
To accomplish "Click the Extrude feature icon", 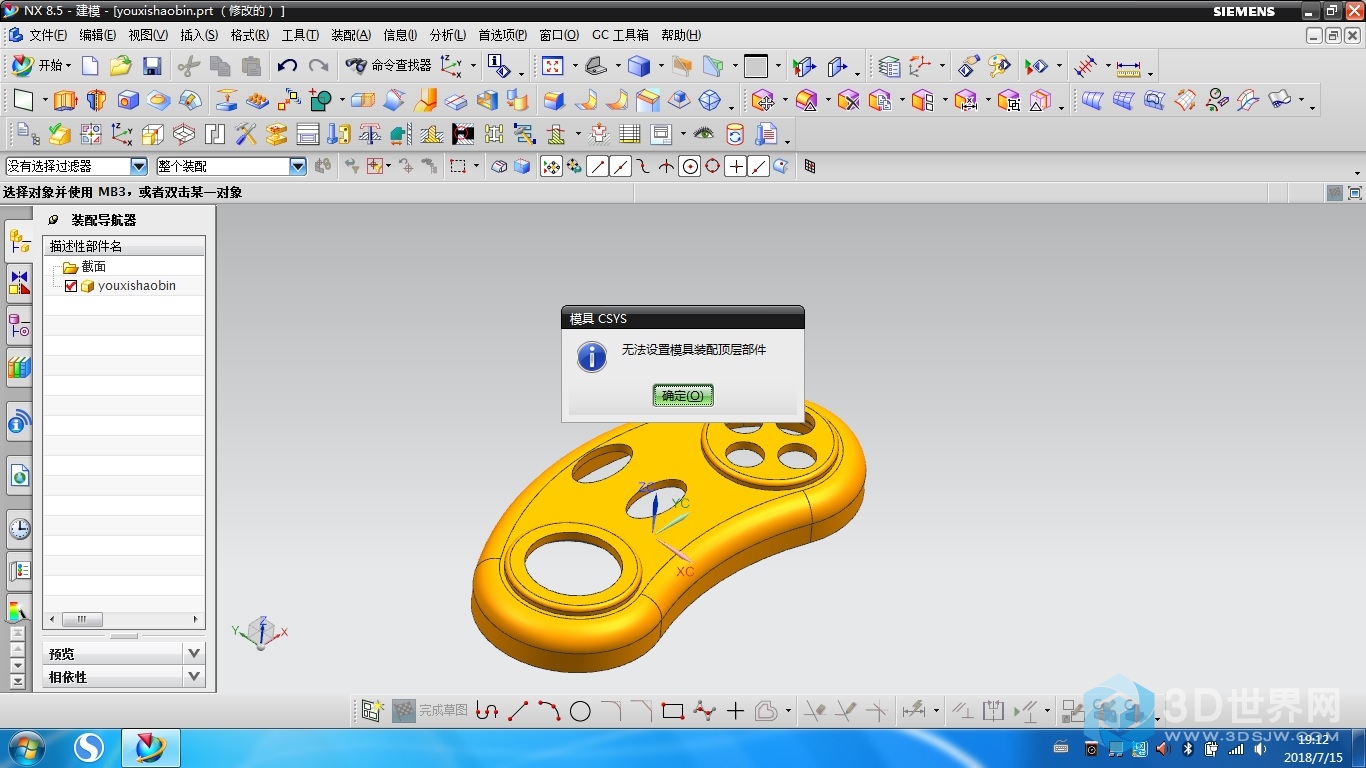I will [65, 100].
